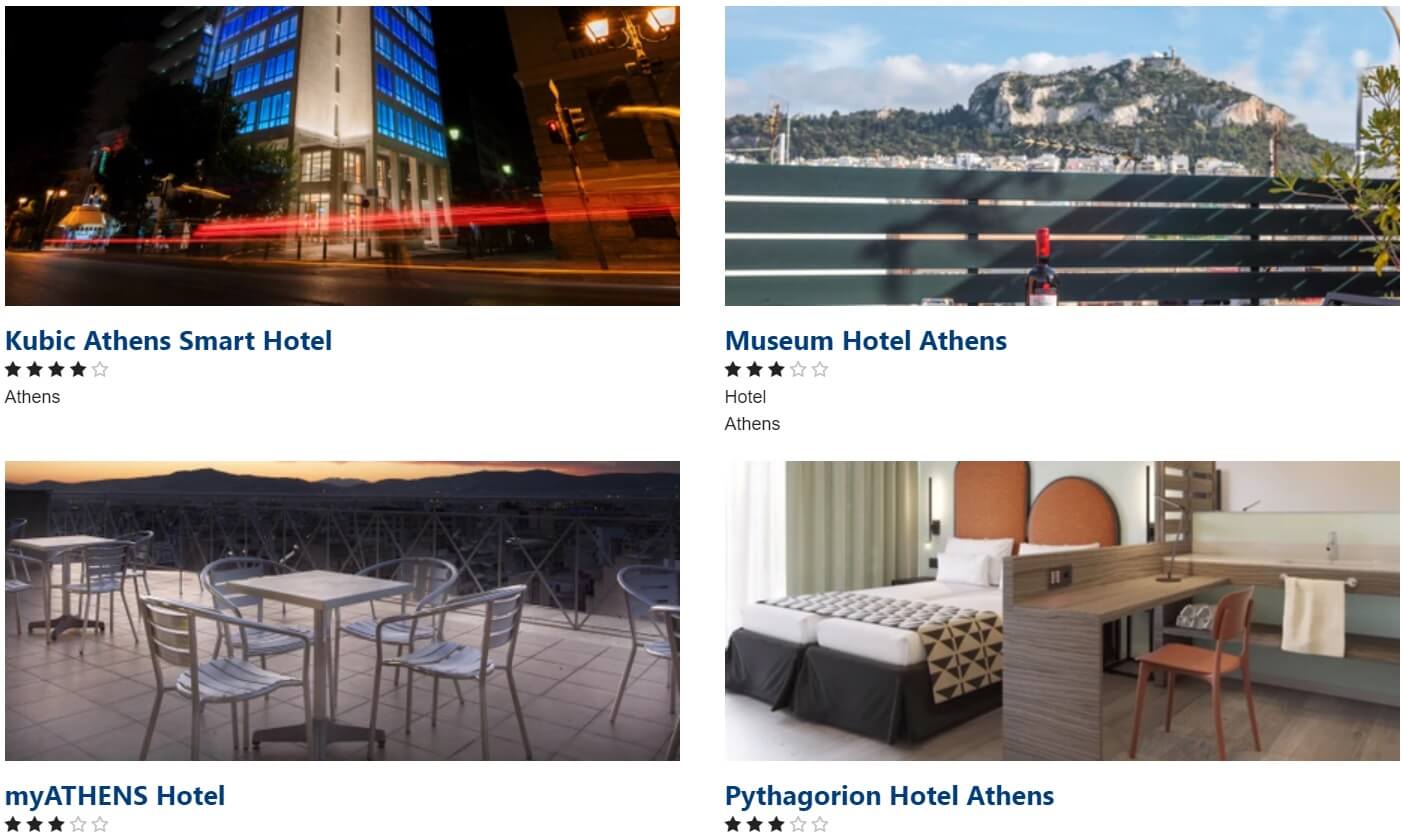Open the Pythagorion Hotel Athens link

pos(889,796)
